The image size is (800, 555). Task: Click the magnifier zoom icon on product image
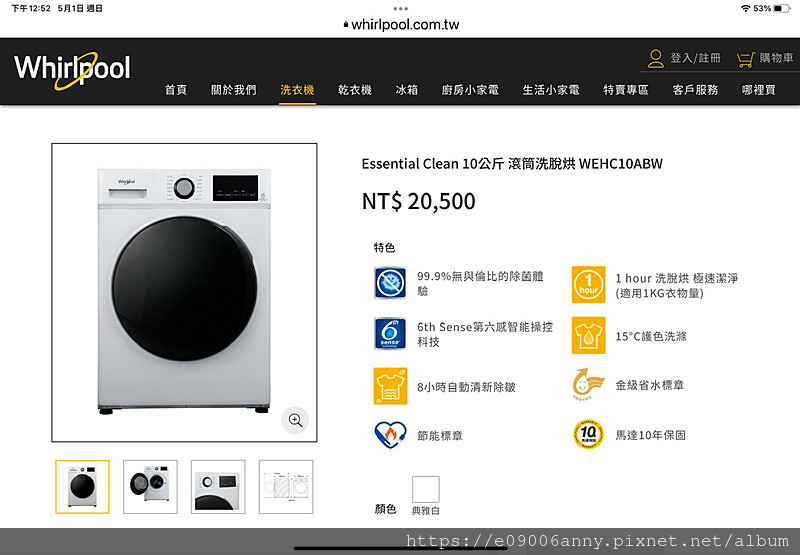click(295, 420)
